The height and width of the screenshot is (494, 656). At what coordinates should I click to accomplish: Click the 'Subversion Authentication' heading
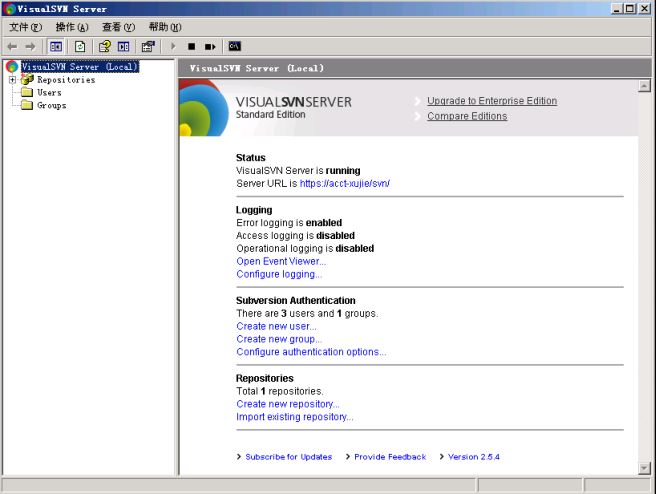[295, 300]
